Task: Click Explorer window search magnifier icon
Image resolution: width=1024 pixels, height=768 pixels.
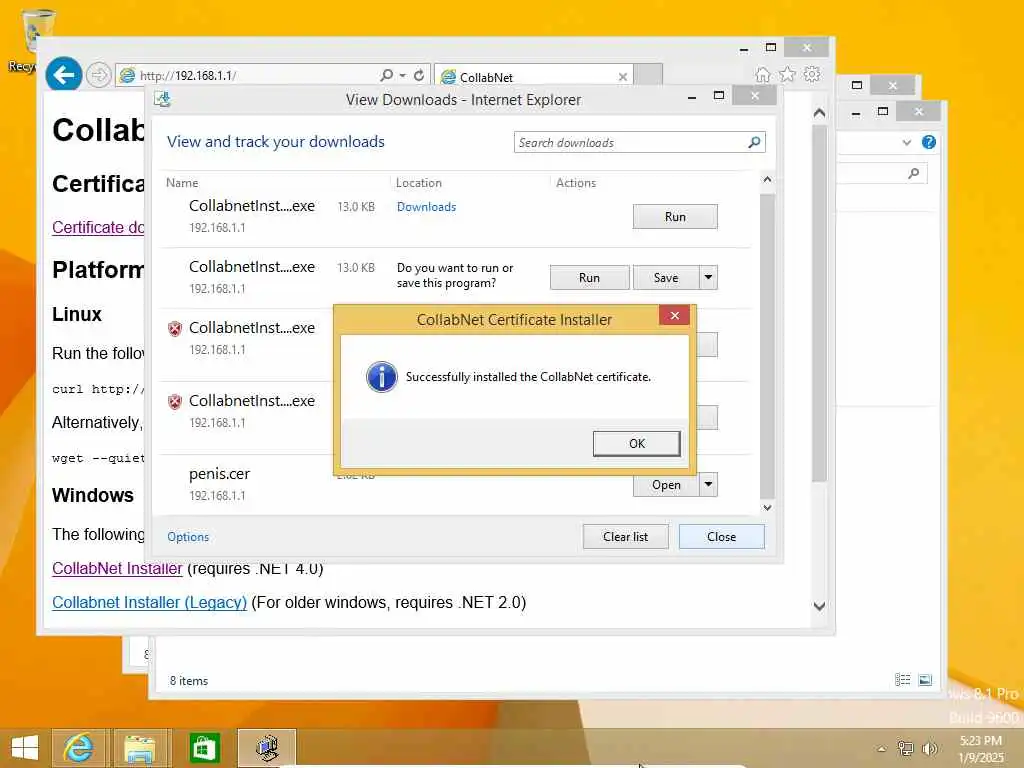Action: click(x=914, y=173)
